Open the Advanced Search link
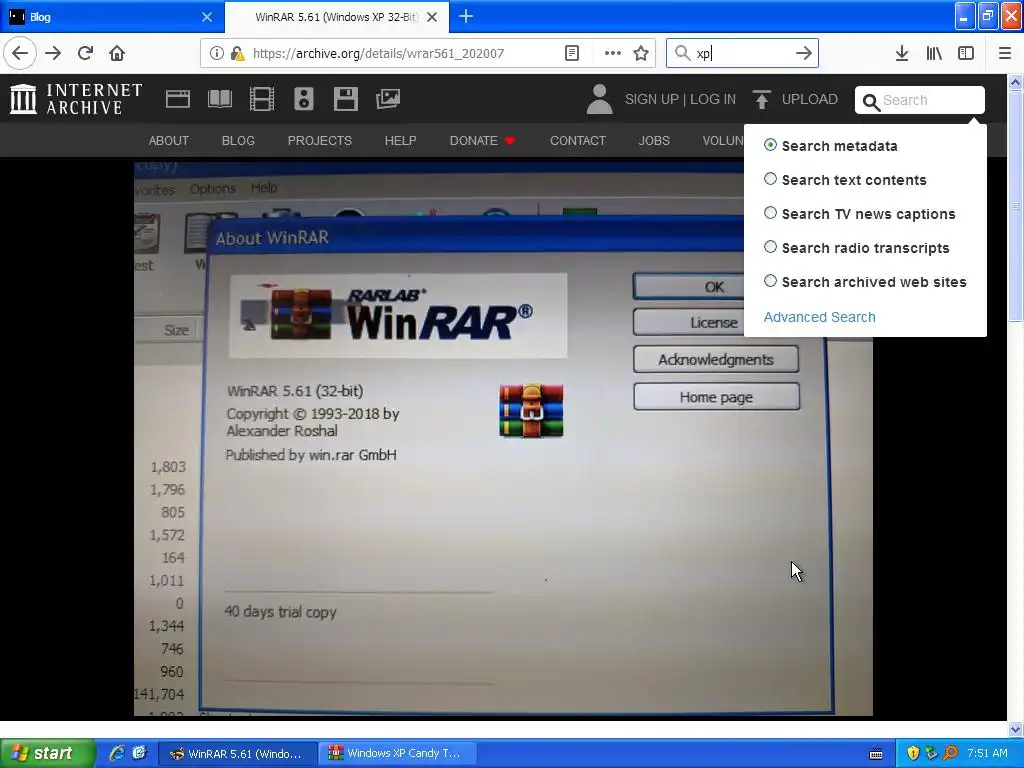 [x=820, y=317]
